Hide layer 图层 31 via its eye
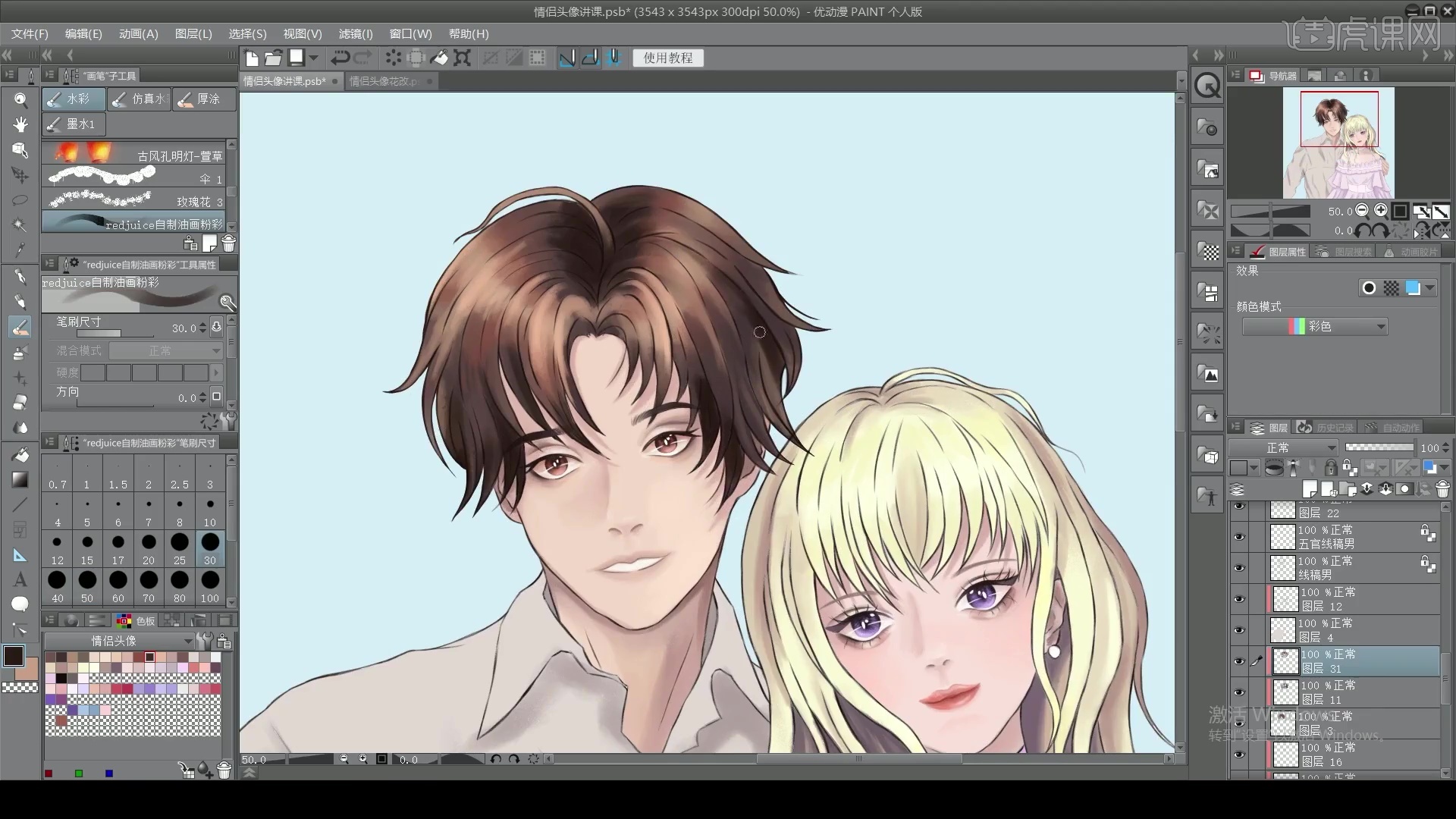This screenshot has height=819, width=1456. pos(1239,661)
